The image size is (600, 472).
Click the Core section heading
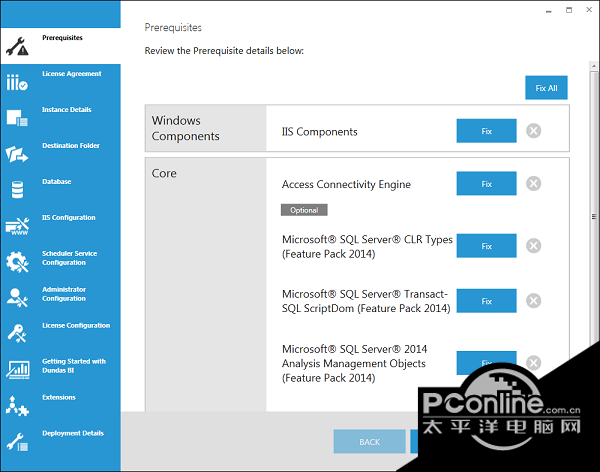[x=164, y=173]
